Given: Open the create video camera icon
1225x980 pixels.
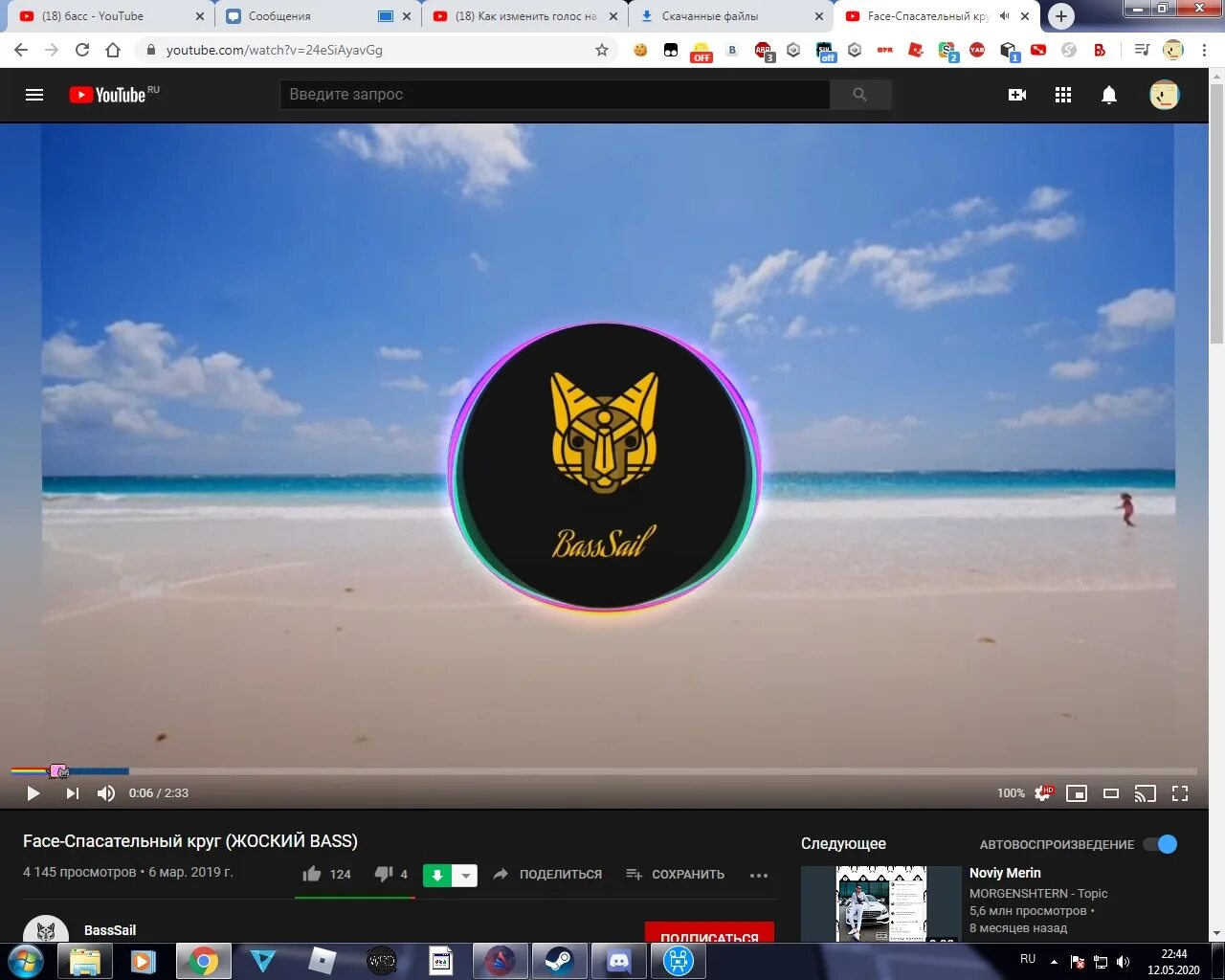Looking at the screenshot, I should tap(1017, 95).
